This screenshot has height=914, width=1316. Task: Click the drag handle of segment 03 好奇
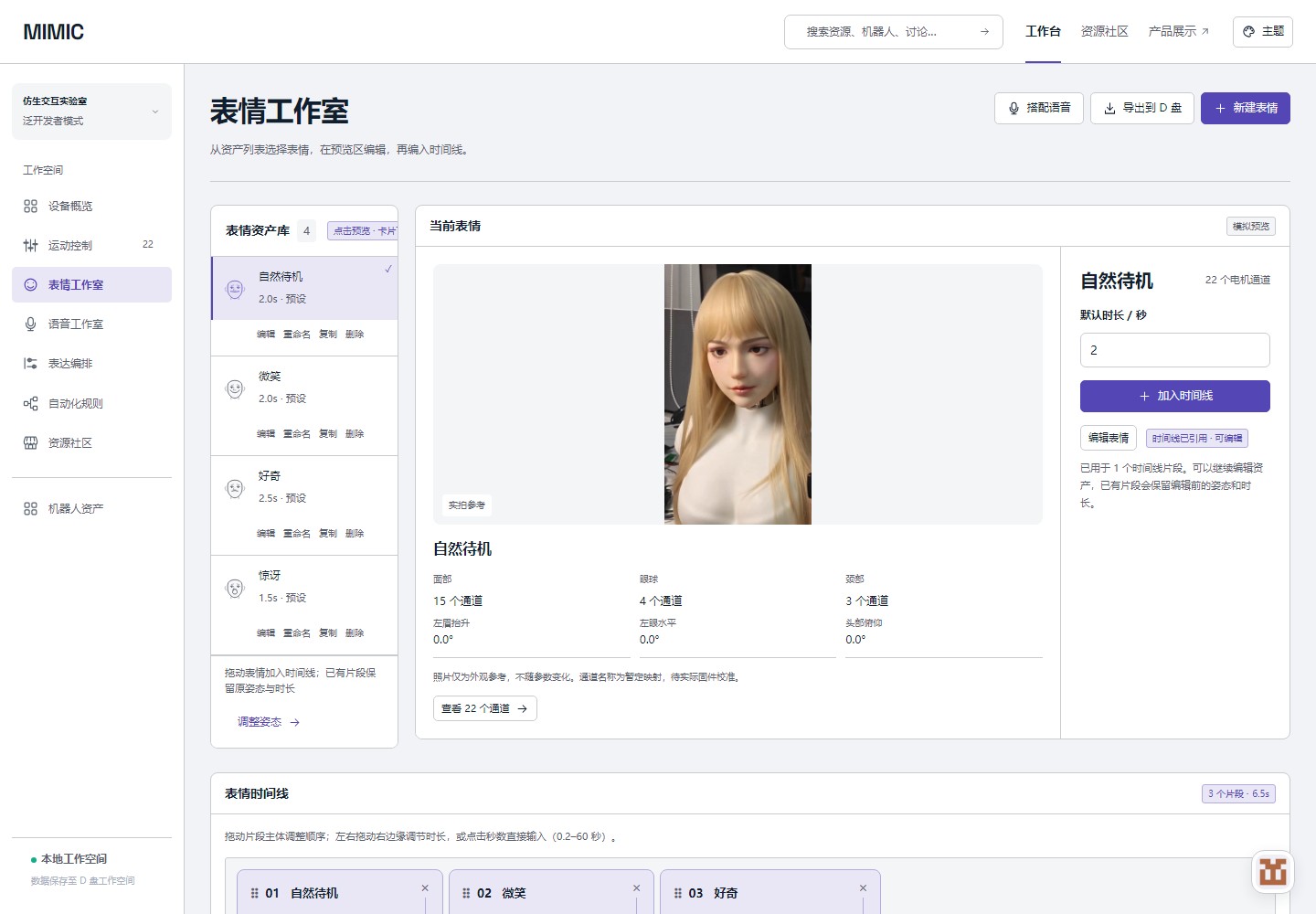[x=677, y=893]
